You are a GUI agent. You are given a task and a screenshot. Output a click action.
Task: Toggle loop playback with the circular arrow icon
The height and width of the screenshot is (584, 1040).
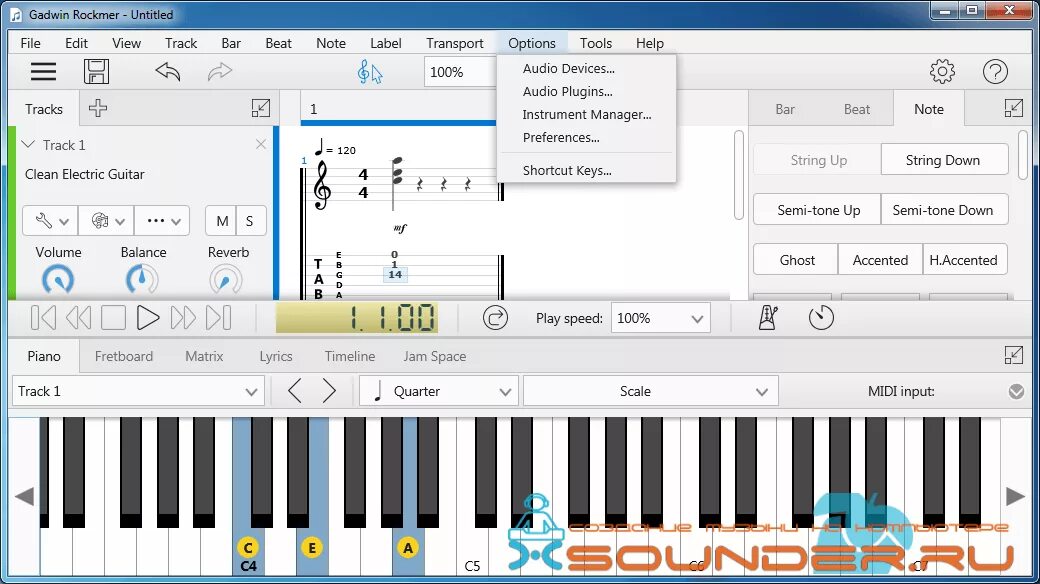[495, 318]
